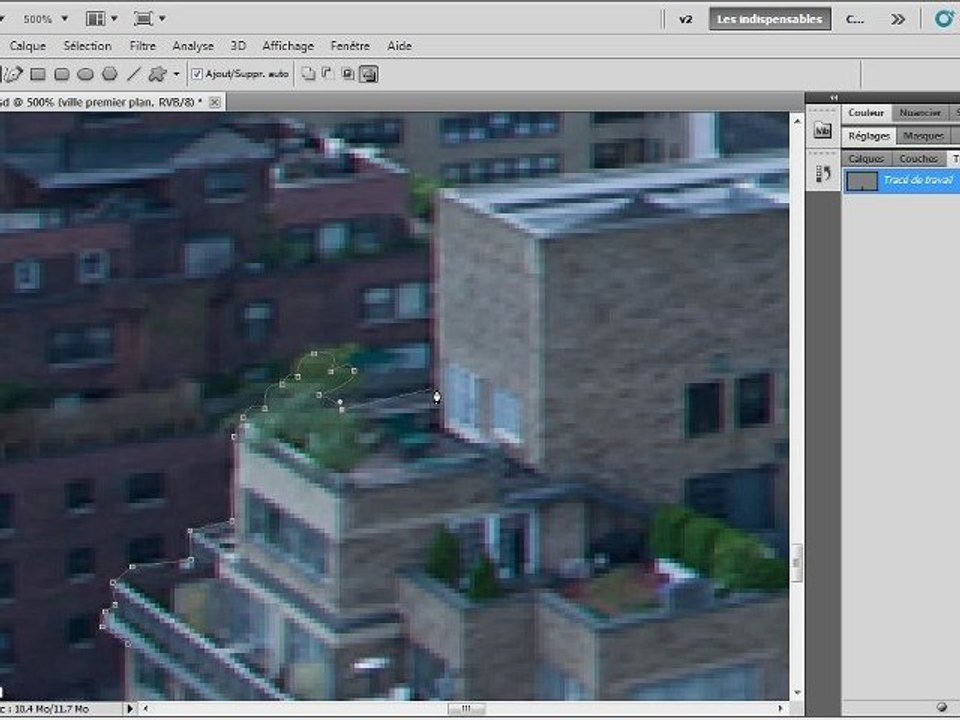Open the Affichage menu

pos(288,46)
